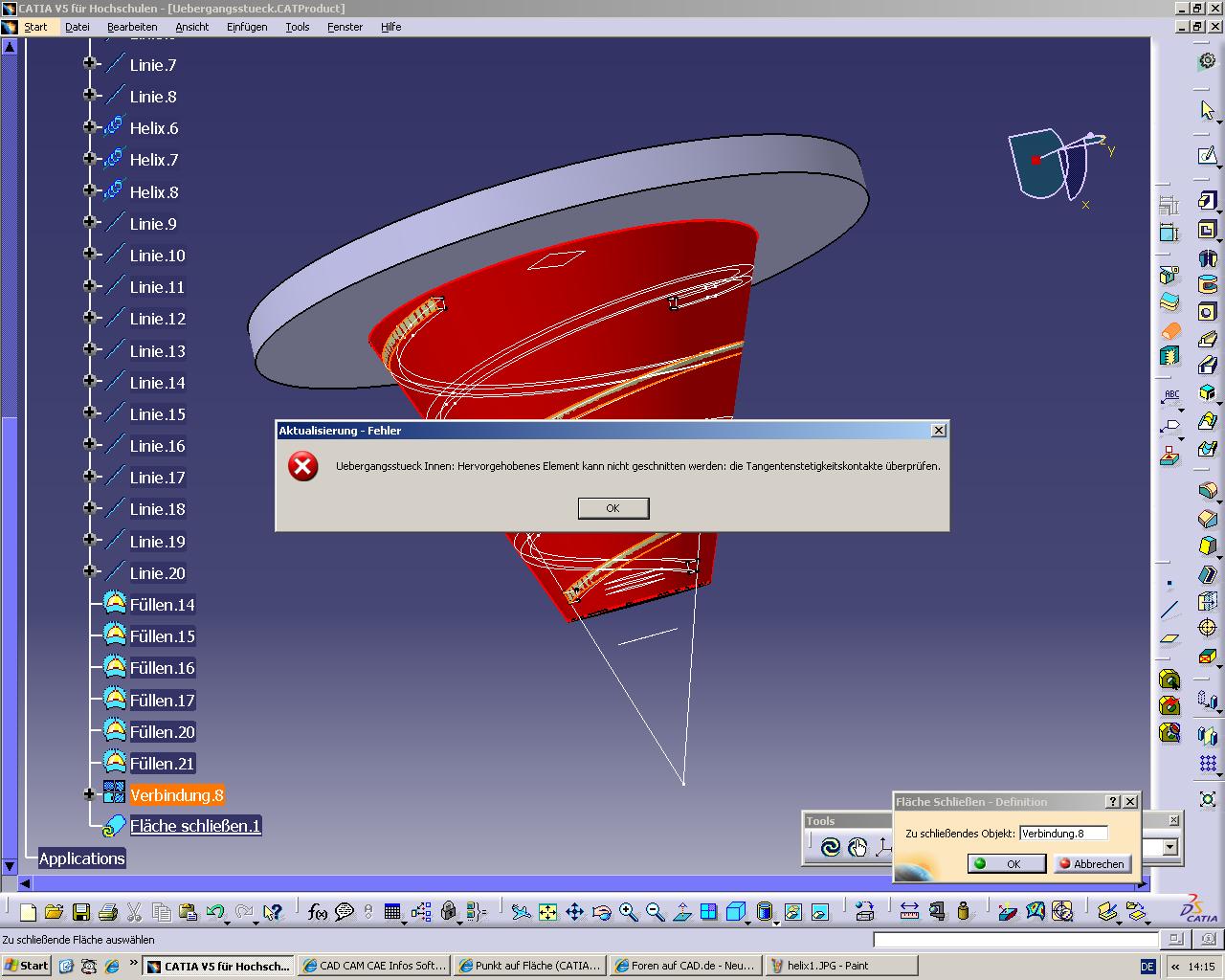Click the Line tool icon in right toolbar
1225x980 pixels.
click(x=1169, y=610)
